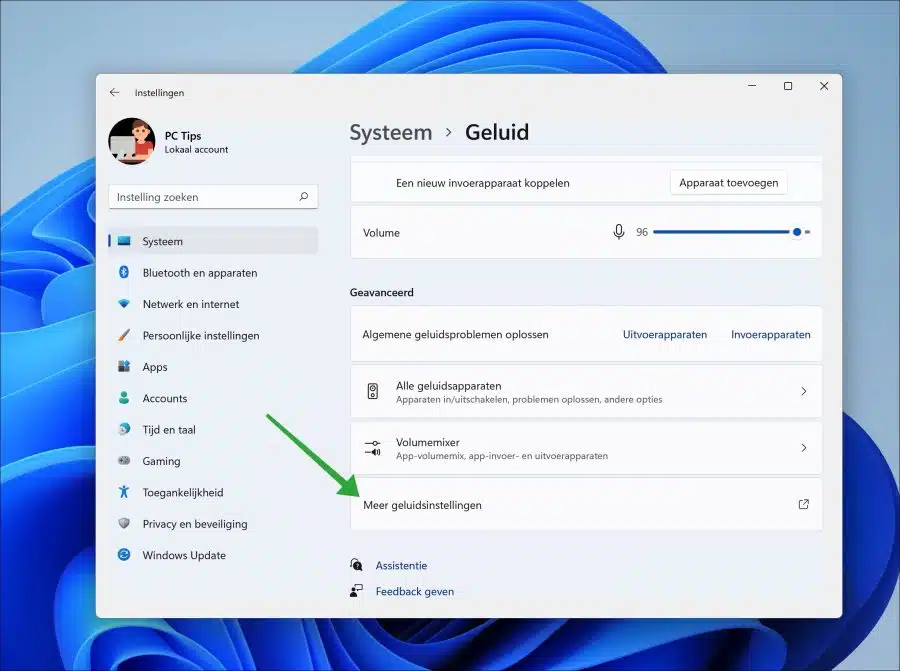Viewport: 900px width, 671px height.
Task: Open the Assistentie help link
Action: (x=401, y=565)
